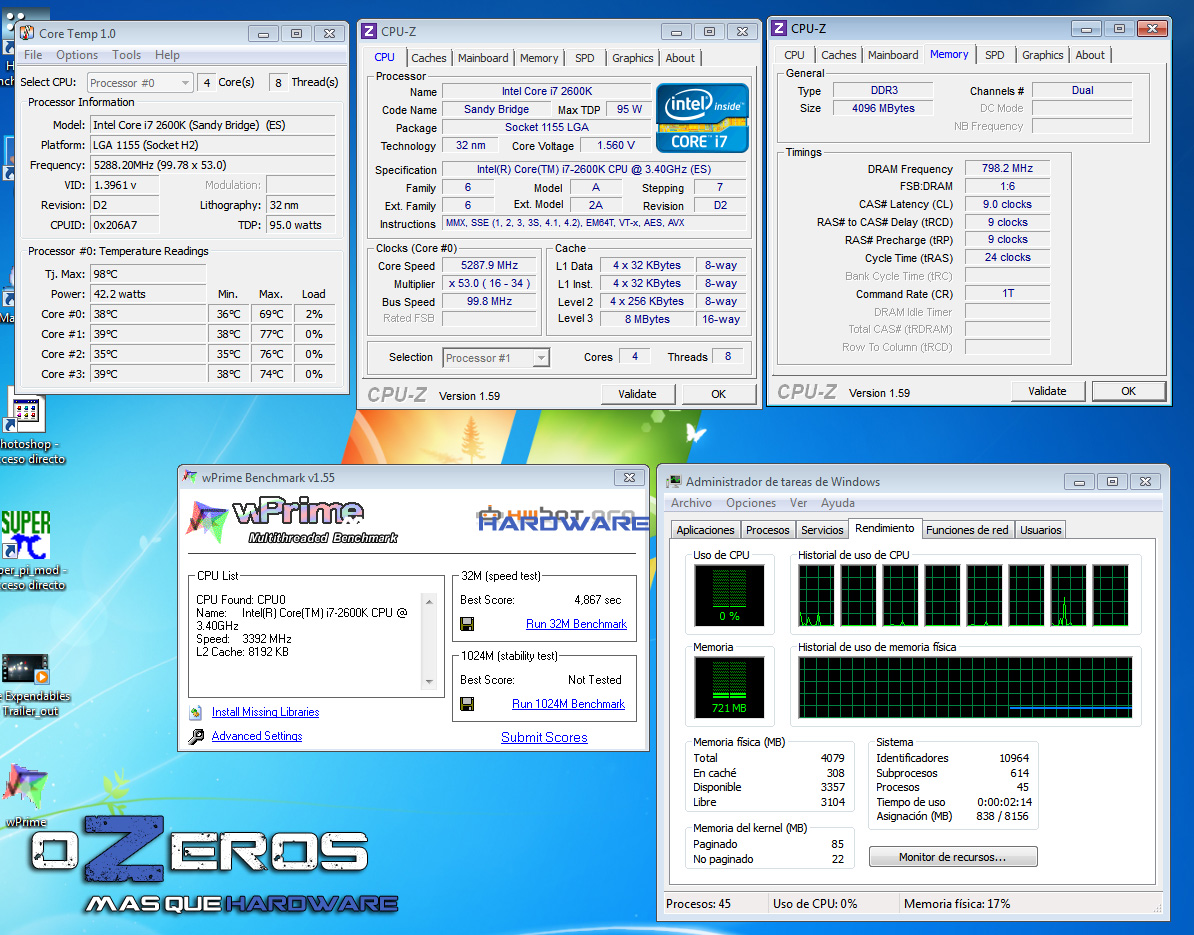Click the first CPU-Z window's Z title icon
This screenshot has width=1194, height=935.
(x=369, y=31)
